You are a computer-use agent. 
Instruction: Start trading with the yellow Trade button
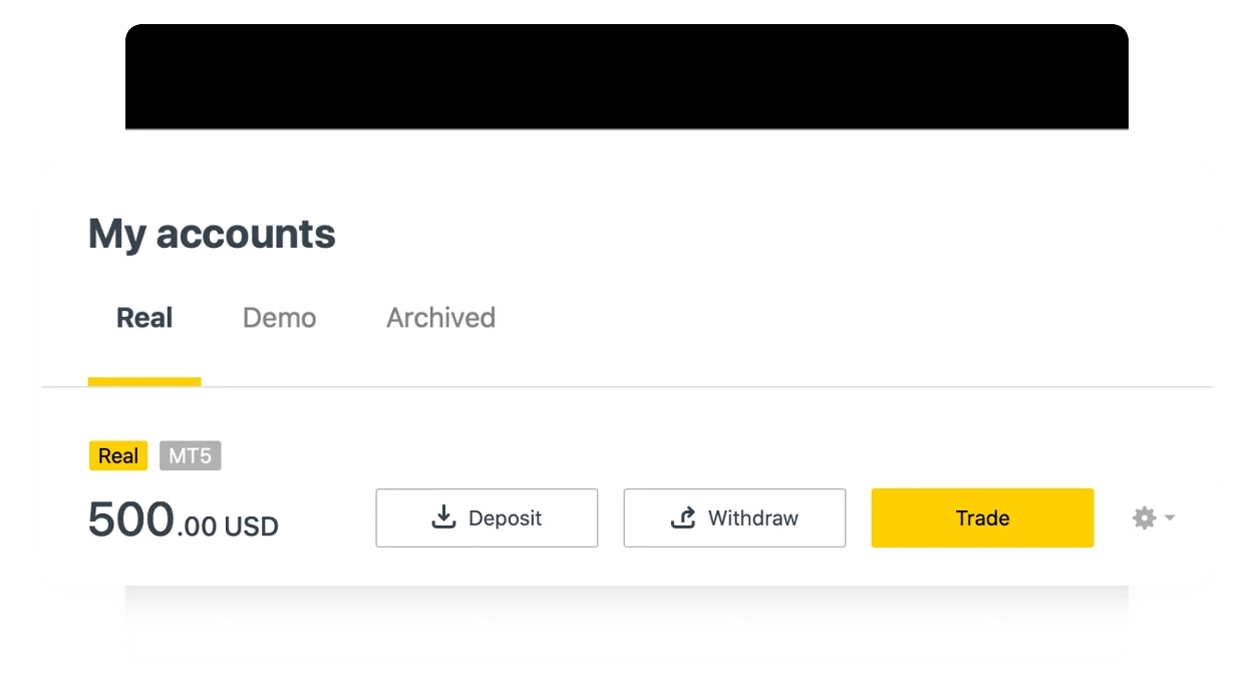(982, 518)
